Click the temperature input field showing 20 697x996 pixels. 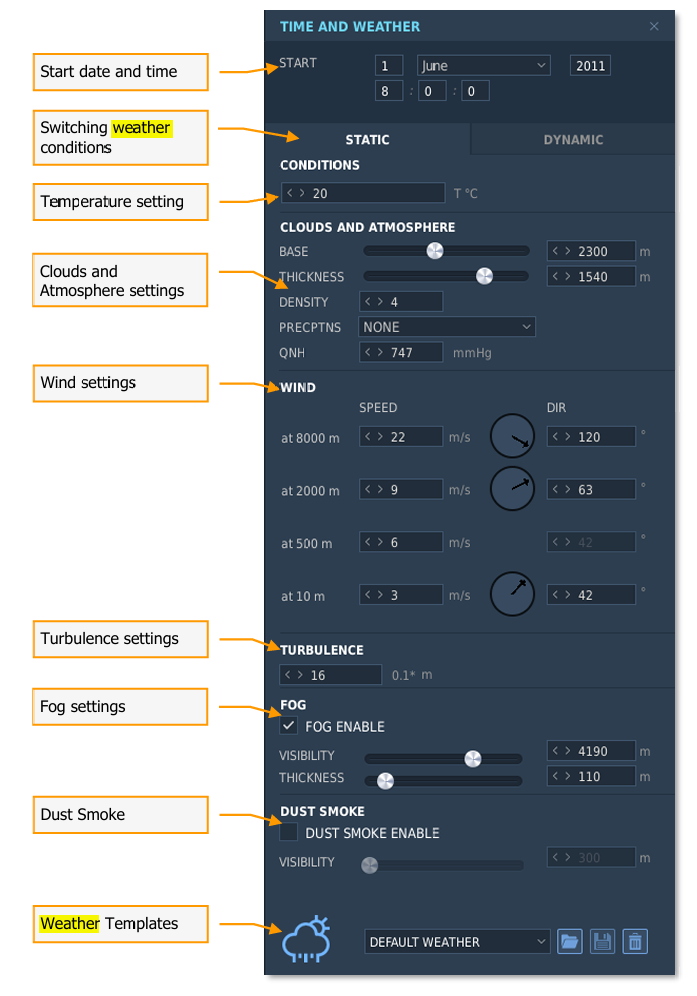tap(363, 192)
